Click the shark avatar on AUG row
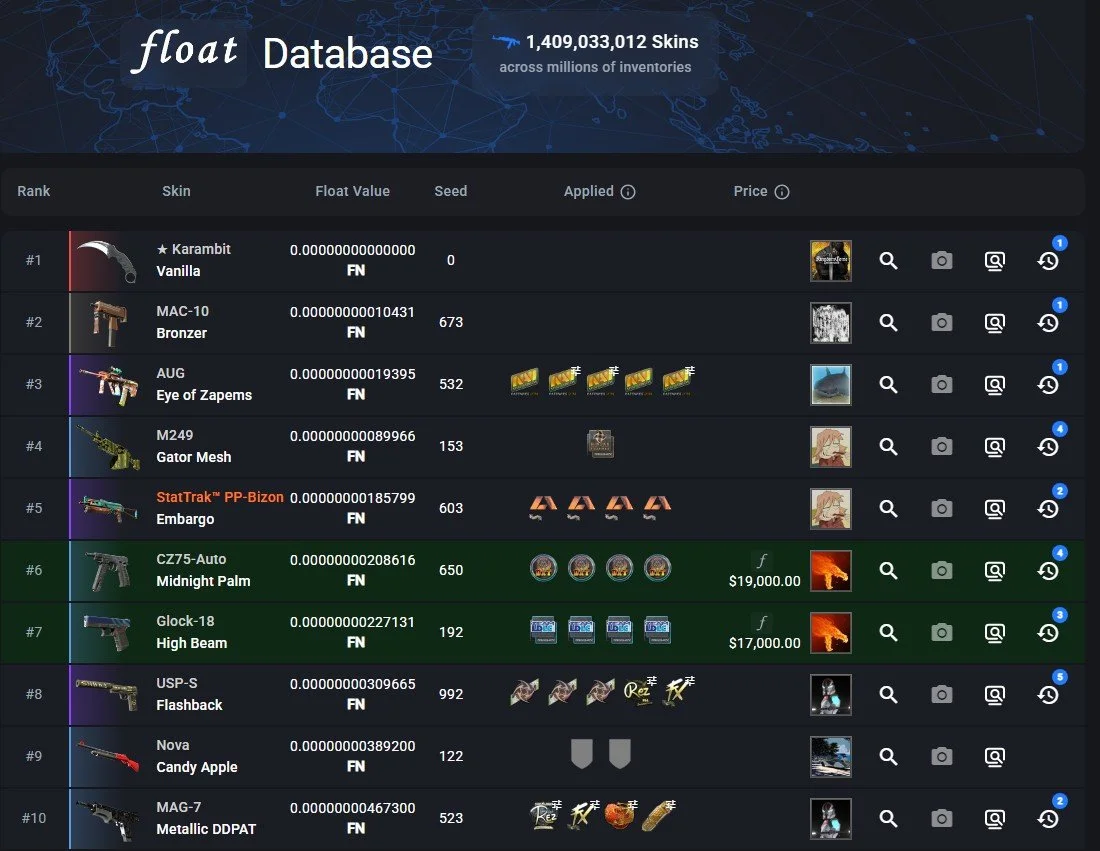The width and height of the screenshot is (1100, 851). point(831,384)
